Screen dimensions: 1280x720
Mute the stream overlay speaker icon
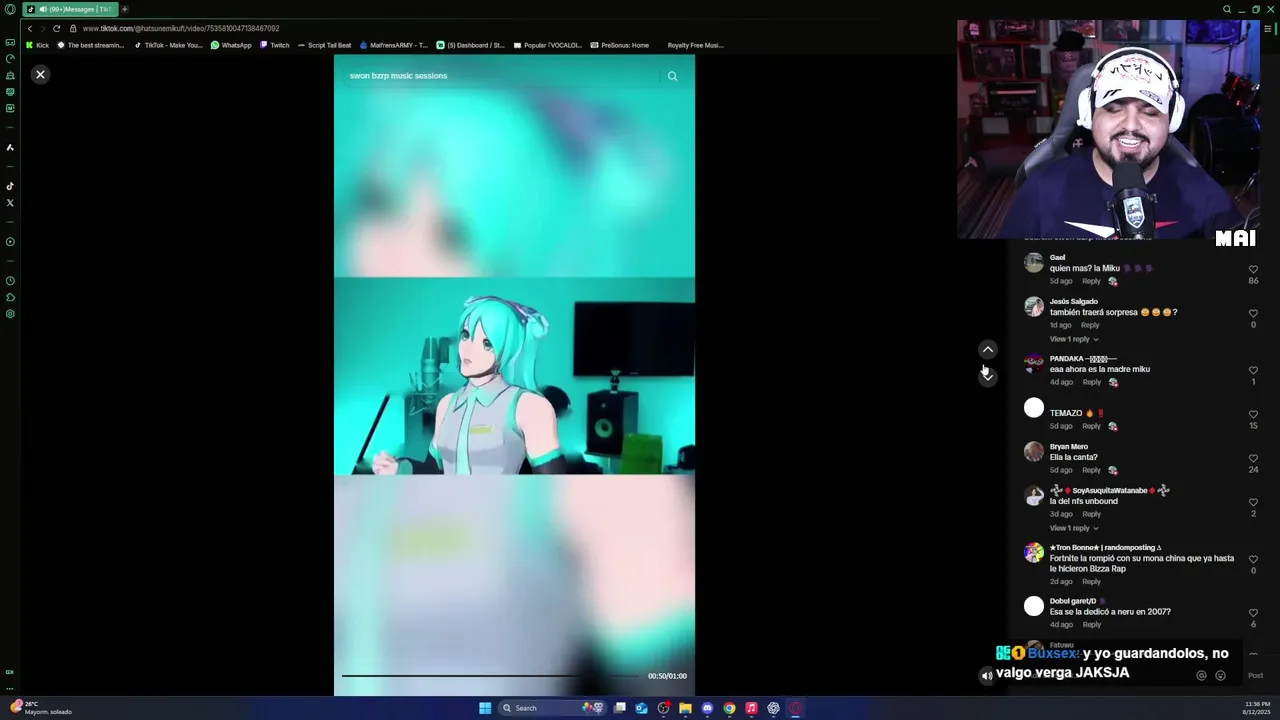click(987, 676)
